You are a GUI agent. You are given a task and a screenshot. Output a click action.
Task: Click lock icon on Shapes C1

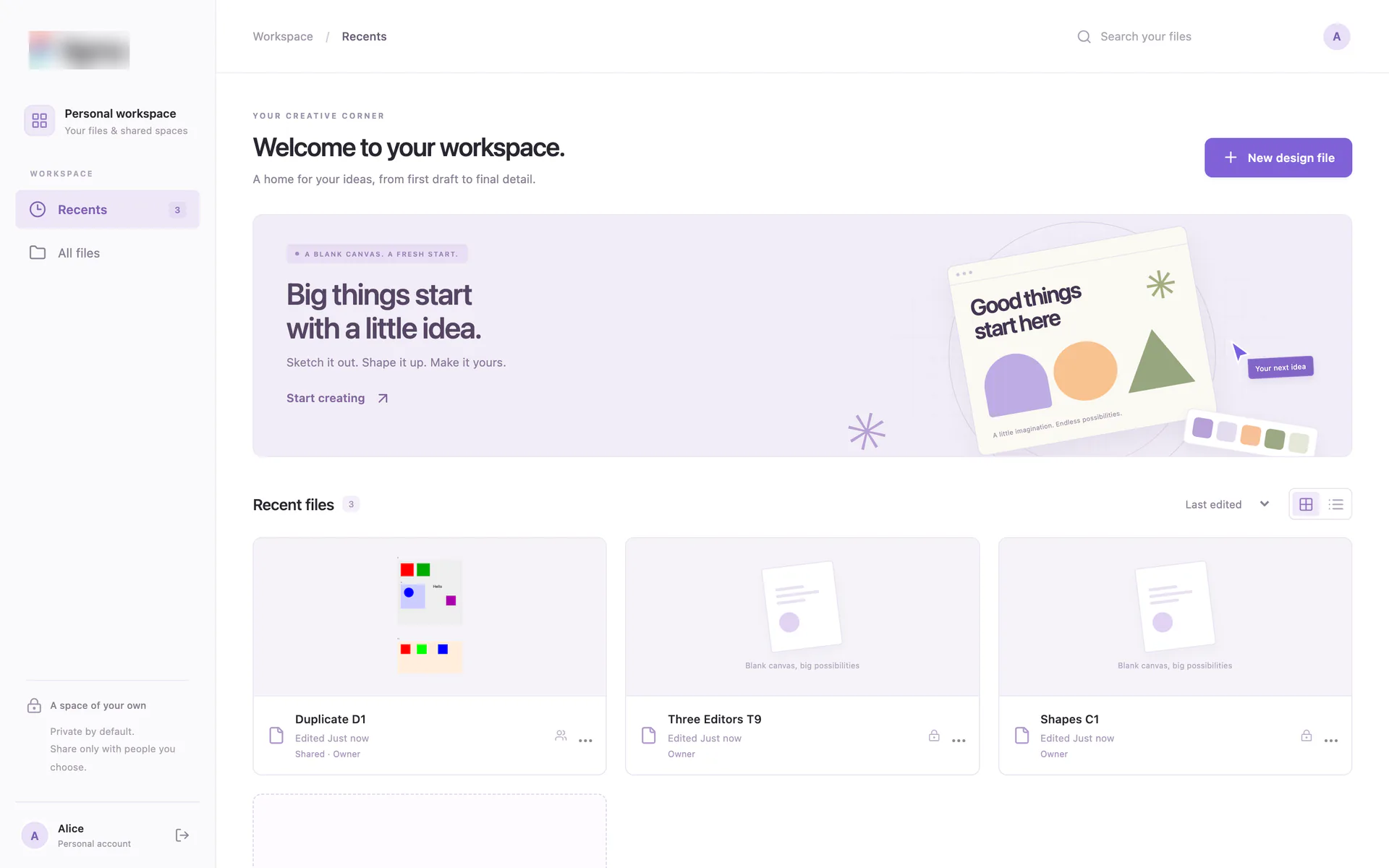(x=1307, y=736)
